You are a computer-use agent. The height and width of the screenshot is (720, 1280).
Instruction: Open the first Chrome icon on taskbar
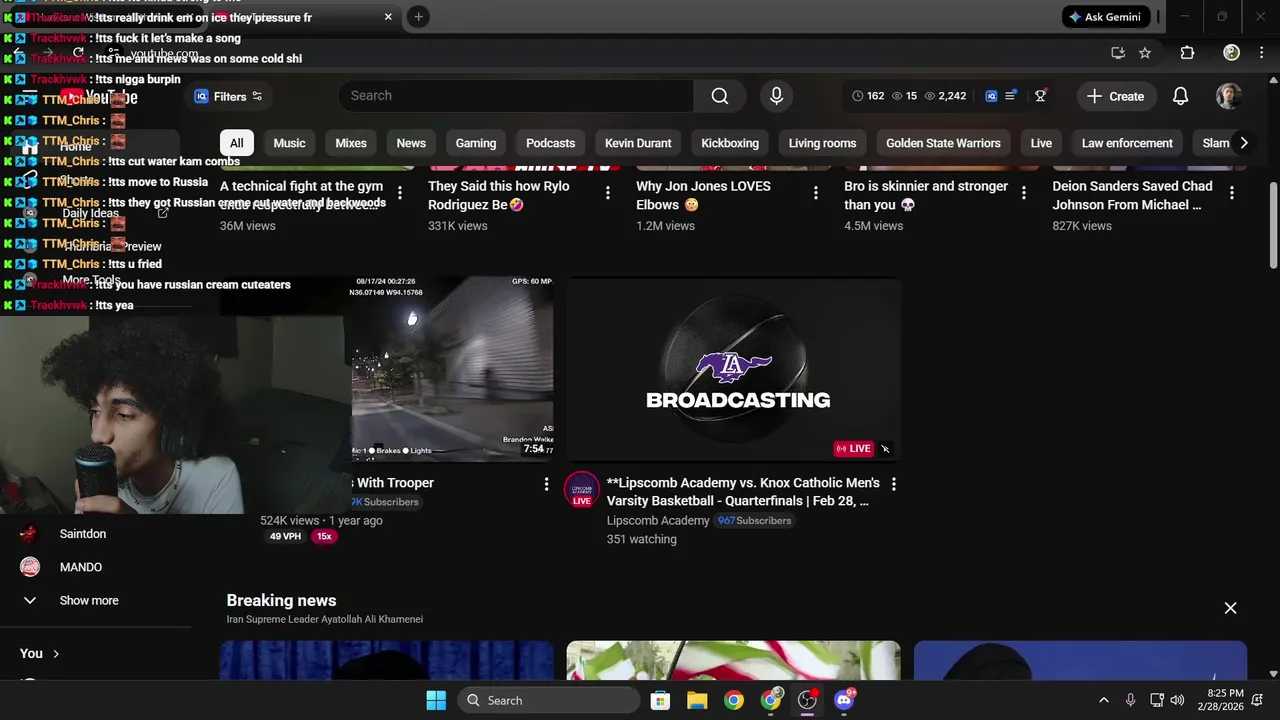point(734,700)
